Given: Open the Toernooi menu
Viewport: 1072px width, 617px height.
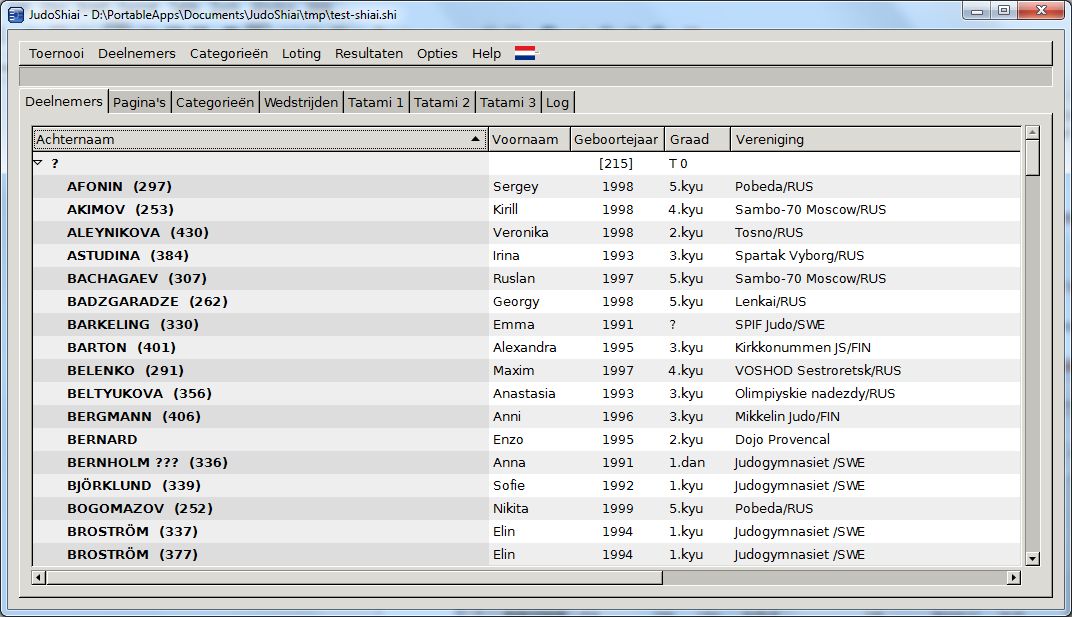Looking at the screenshot, I should pos(56,54).
